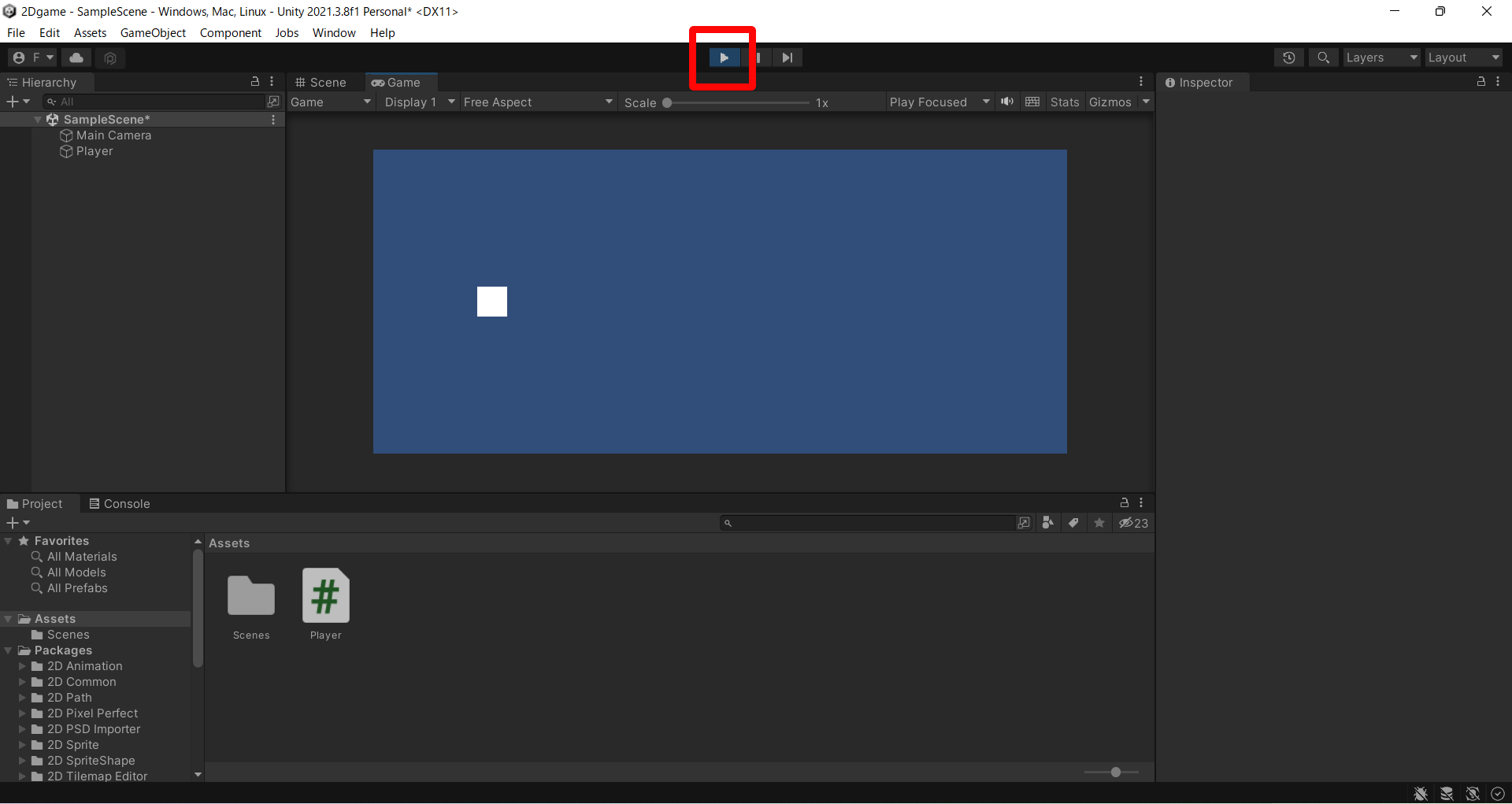The image size is (1512, 804).
Task: Enable maximize on play via Play Focused
Action: 937,102
